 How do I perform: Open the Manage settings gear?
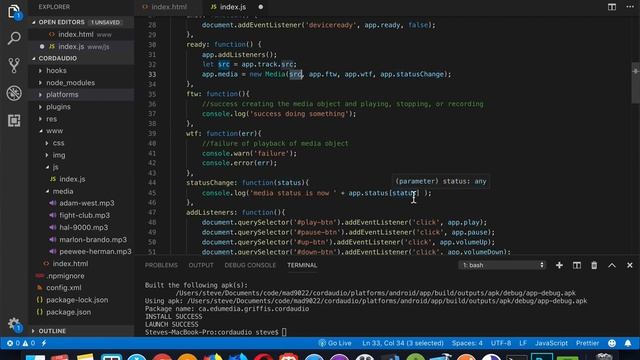(x=14, y=324)
